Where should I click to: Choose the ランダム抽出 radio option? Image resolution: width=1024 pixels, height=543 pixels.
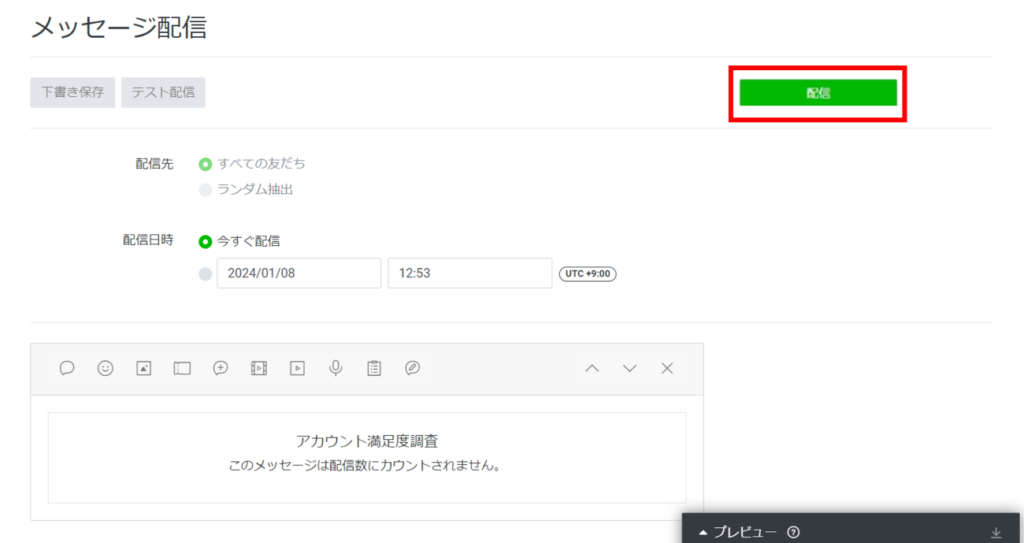click(206, 189)
